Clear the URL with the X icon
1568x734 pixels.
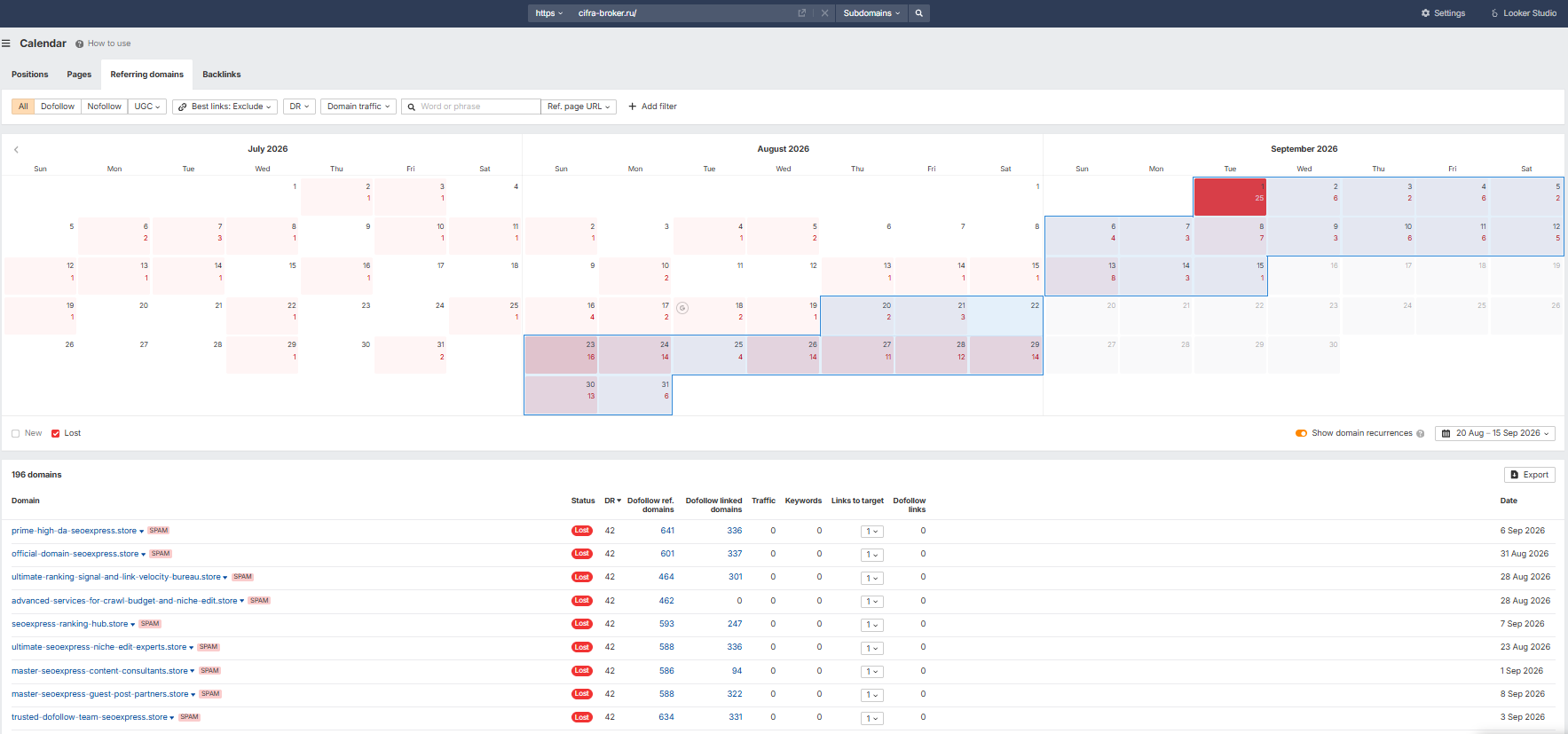tap(824, 13)
